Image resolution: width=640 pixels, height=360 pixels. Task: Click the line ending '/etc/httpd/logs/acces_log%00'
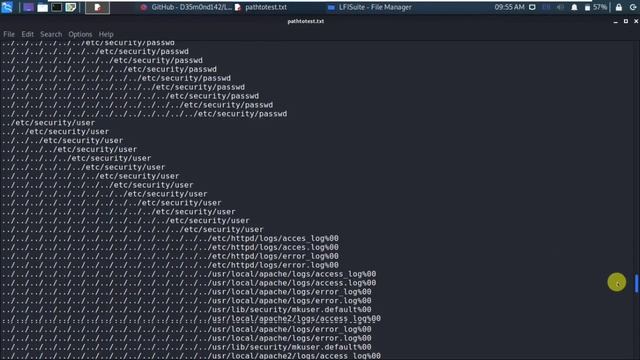170,238
